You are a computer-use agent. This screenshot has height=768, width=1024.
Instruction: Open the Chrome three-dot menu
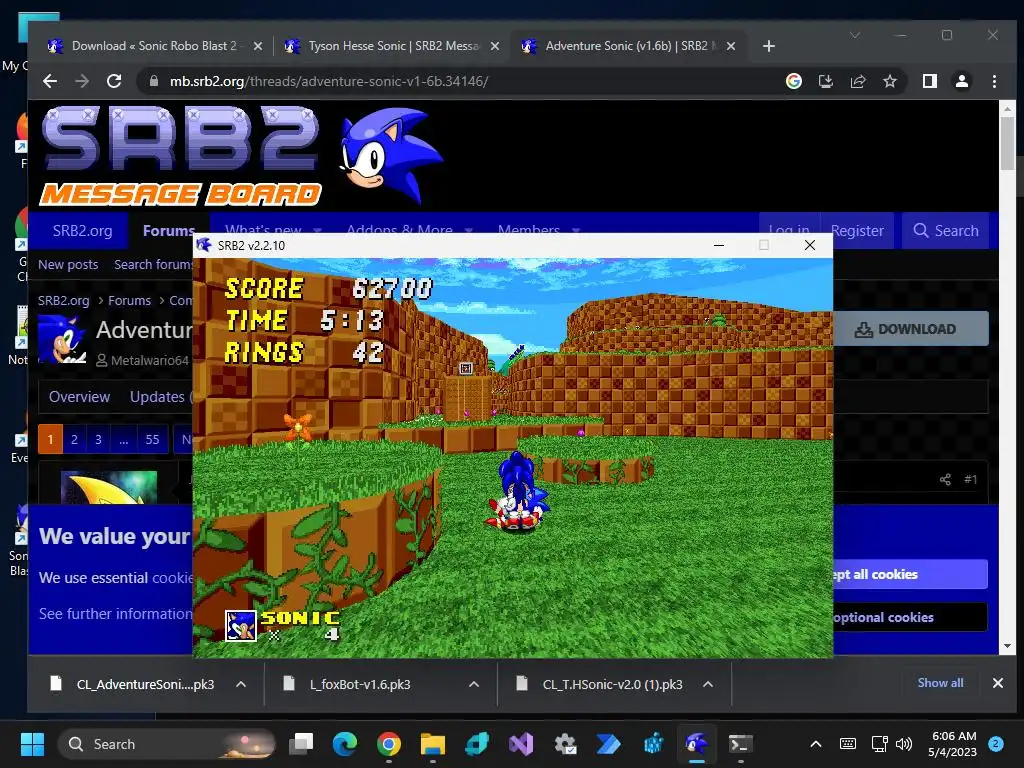pos(994,81)
